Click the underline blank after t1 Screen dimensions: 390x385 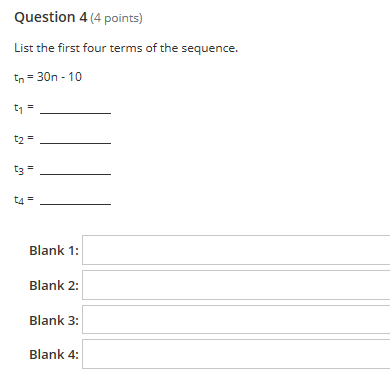(75, 113)
